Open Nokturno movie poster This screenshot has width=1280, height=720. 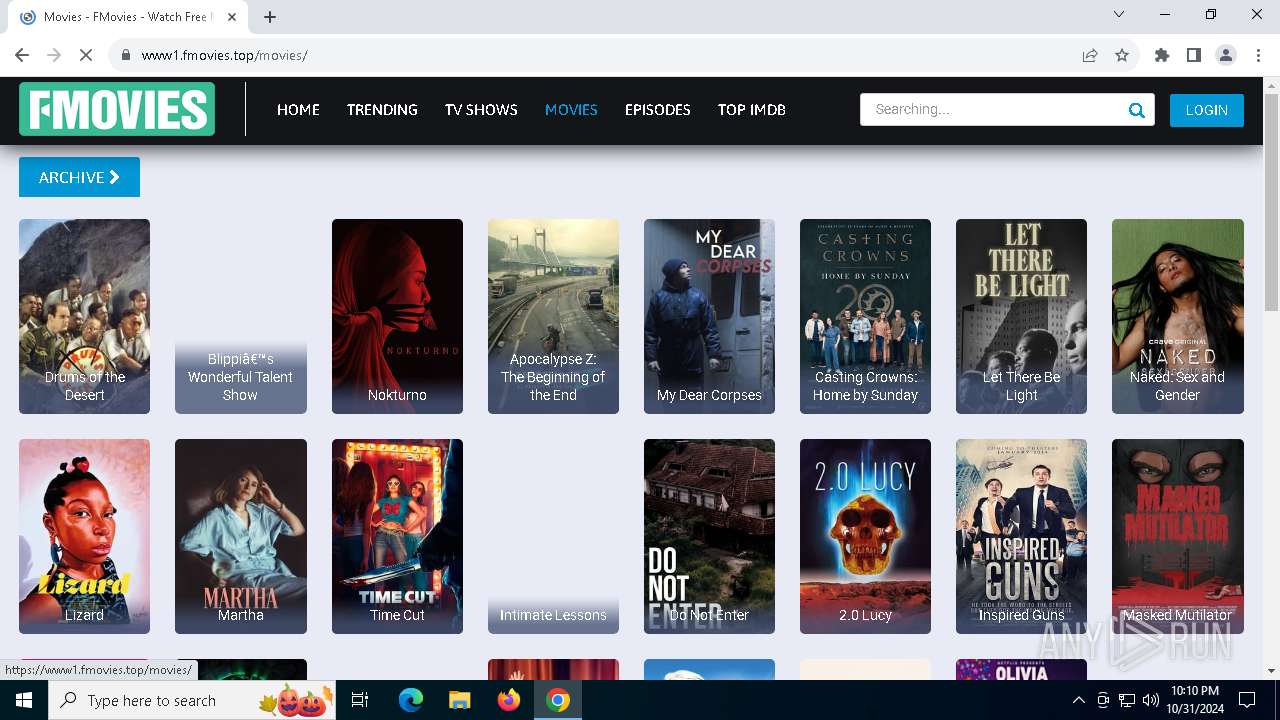click(x=397, y=316)
